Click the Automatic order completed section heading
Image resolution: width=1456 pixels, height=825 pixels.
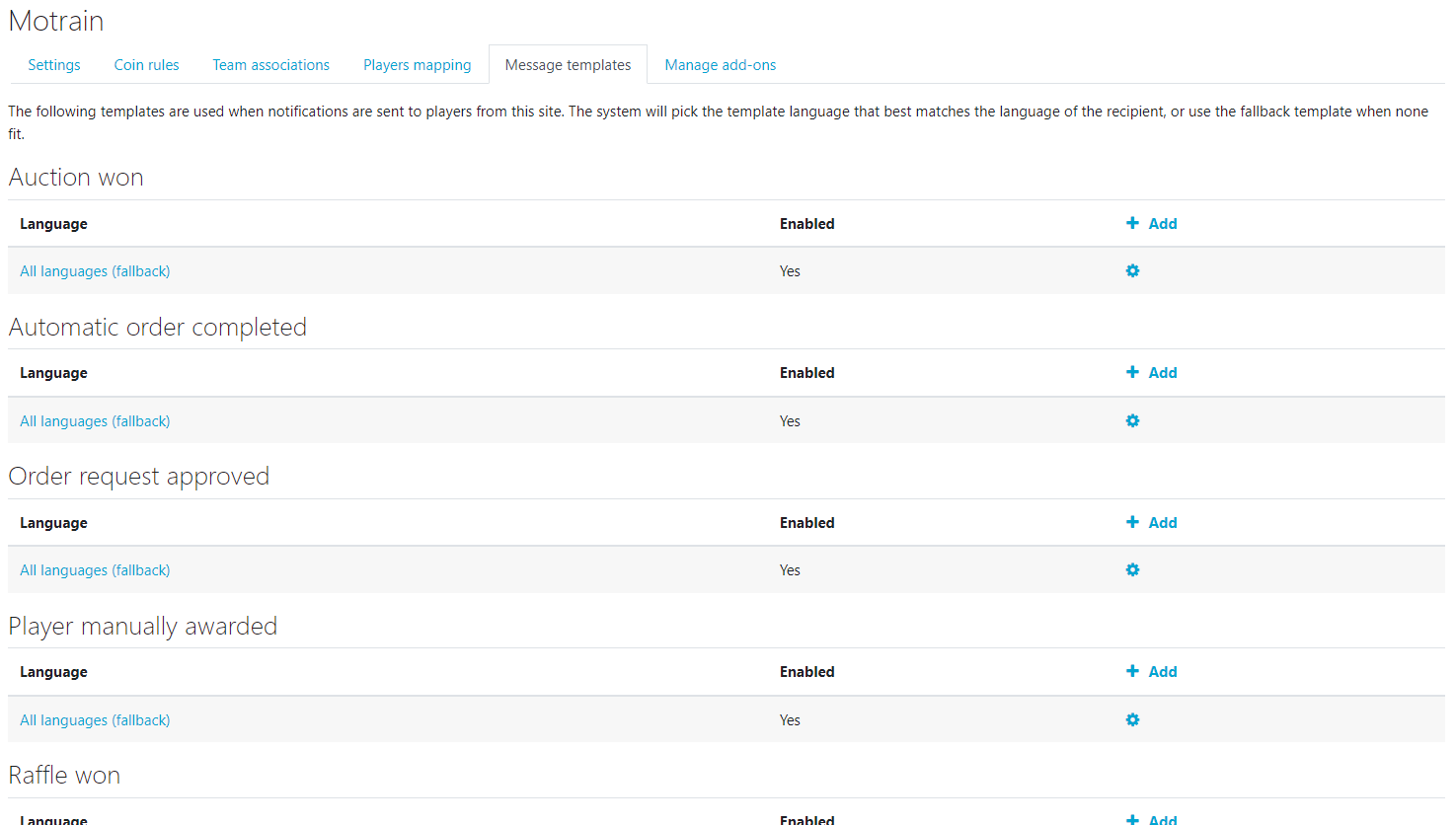coord(158,328)
